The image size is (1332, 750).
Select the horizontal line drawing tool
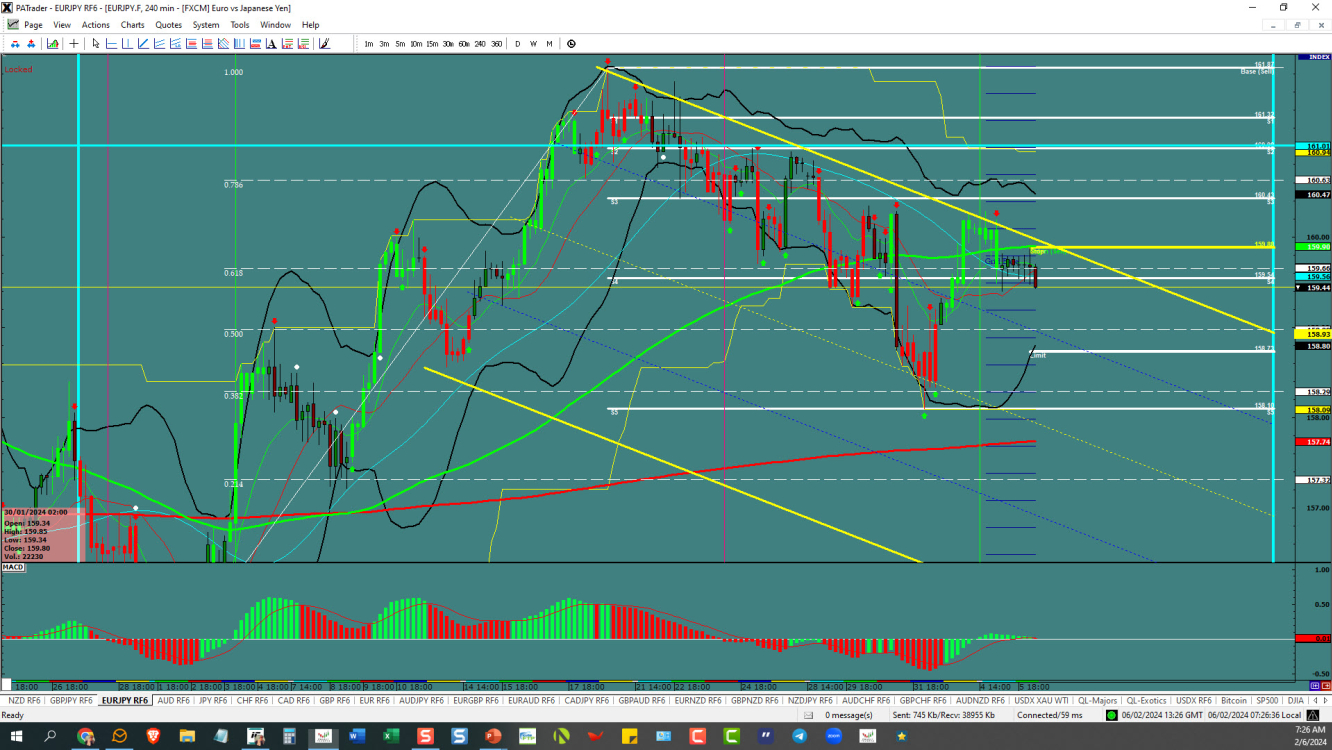pos(111,44)
